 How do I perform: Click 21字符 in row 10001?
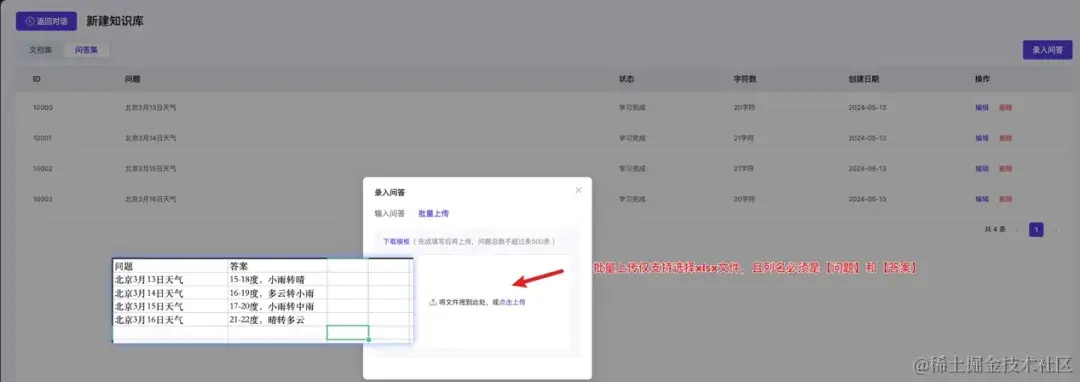(744, 138)
